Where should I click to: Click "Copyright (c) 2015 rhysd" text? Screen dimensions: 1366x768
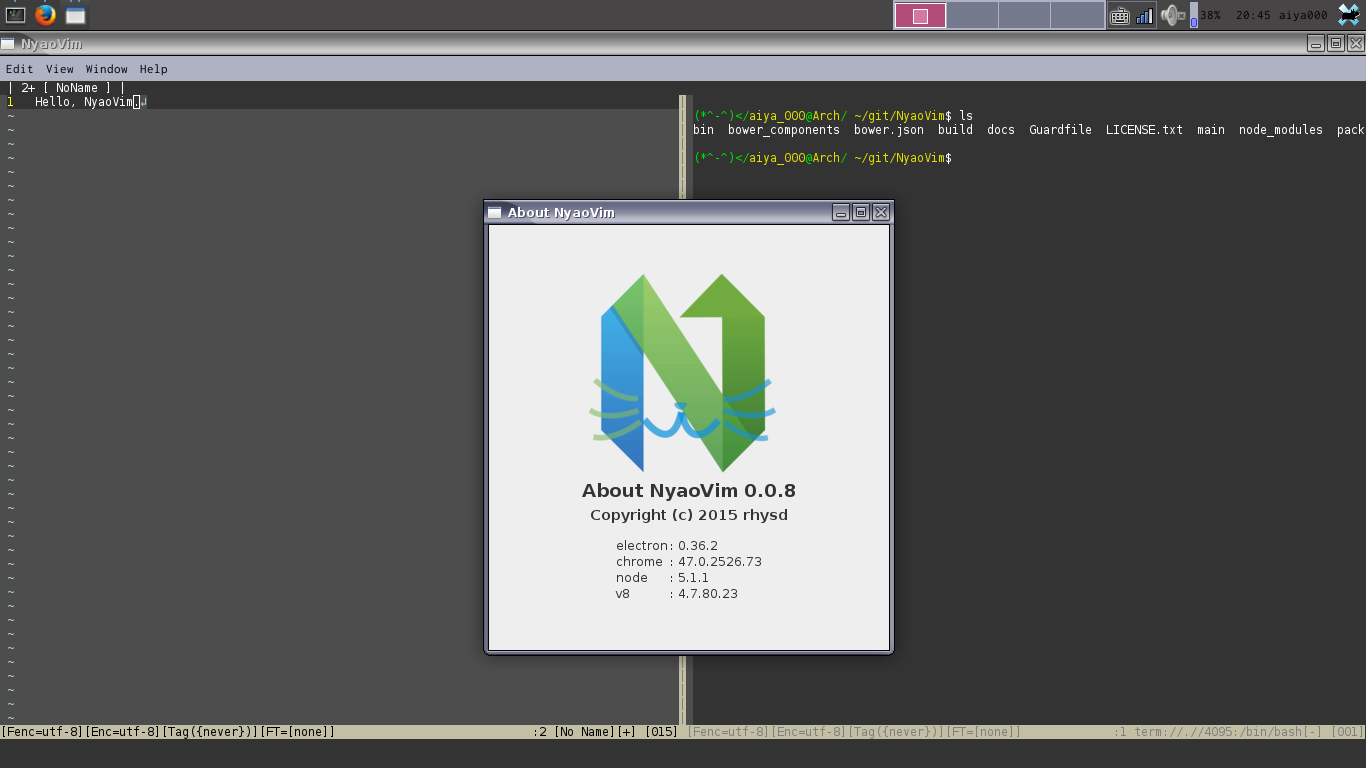[689, 515]
